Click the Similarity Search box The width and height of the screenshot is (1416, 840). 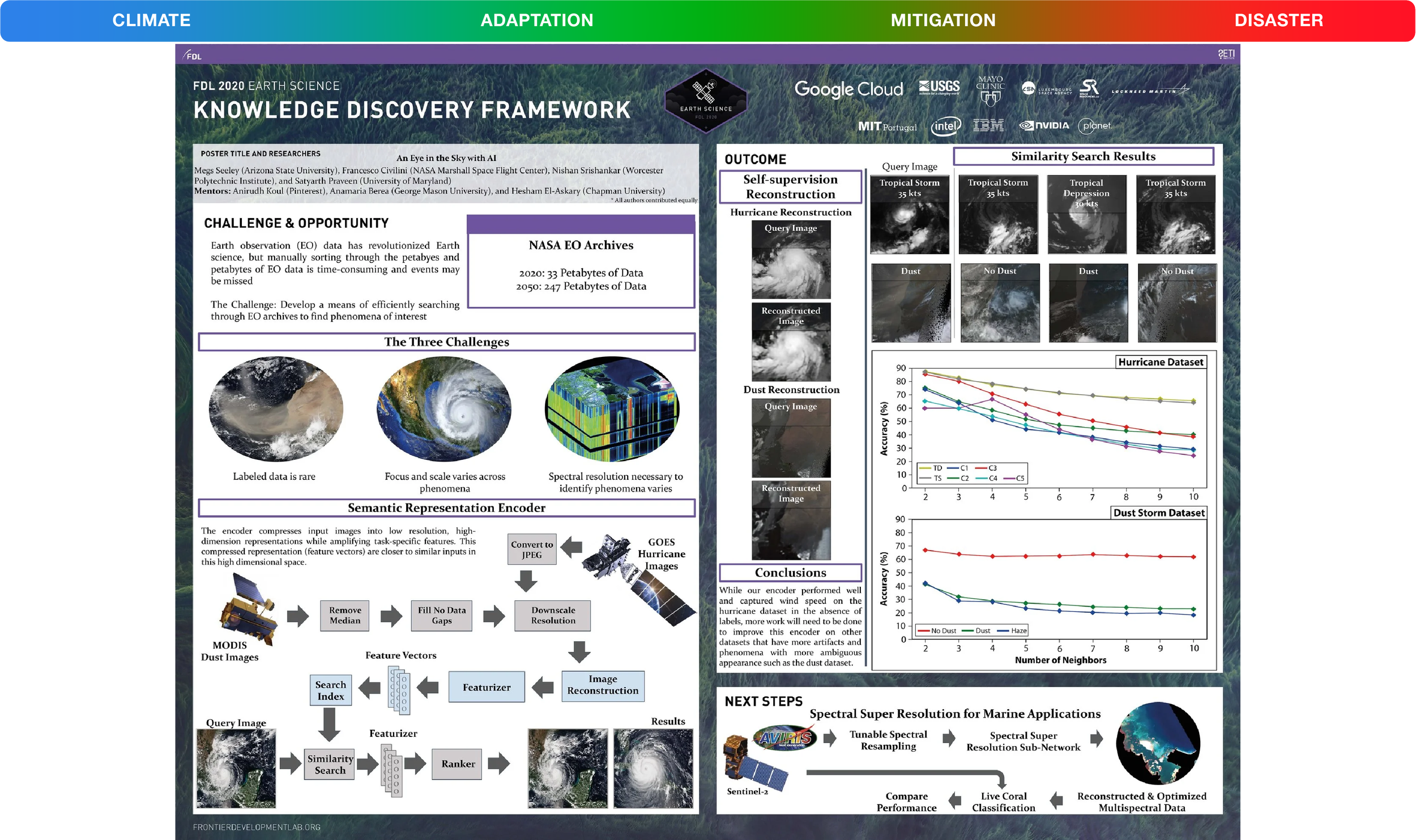tap(330, 764)
